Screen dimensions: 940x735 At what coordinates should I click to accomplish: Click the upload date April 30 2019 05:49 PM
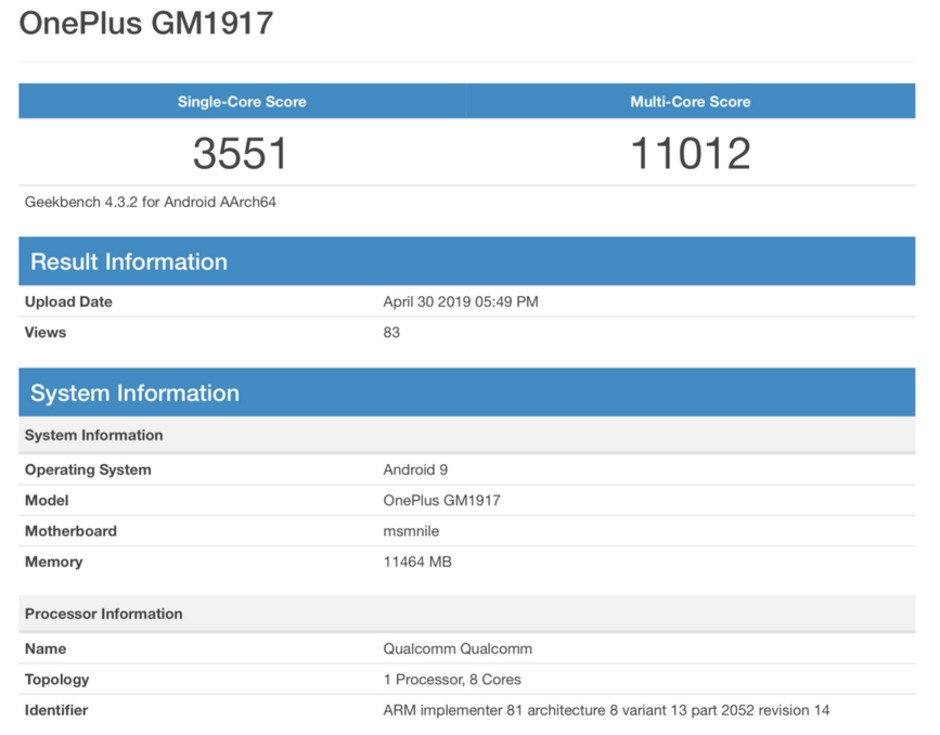461,302
